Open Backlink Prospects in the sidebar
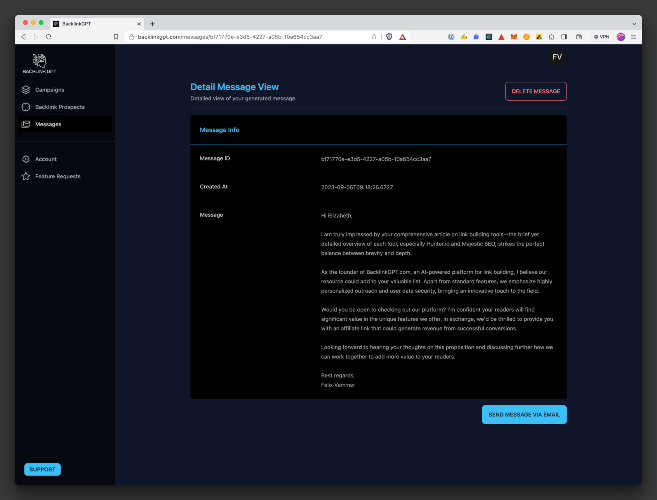The image size is (657, 500). (x=59, y=107)
